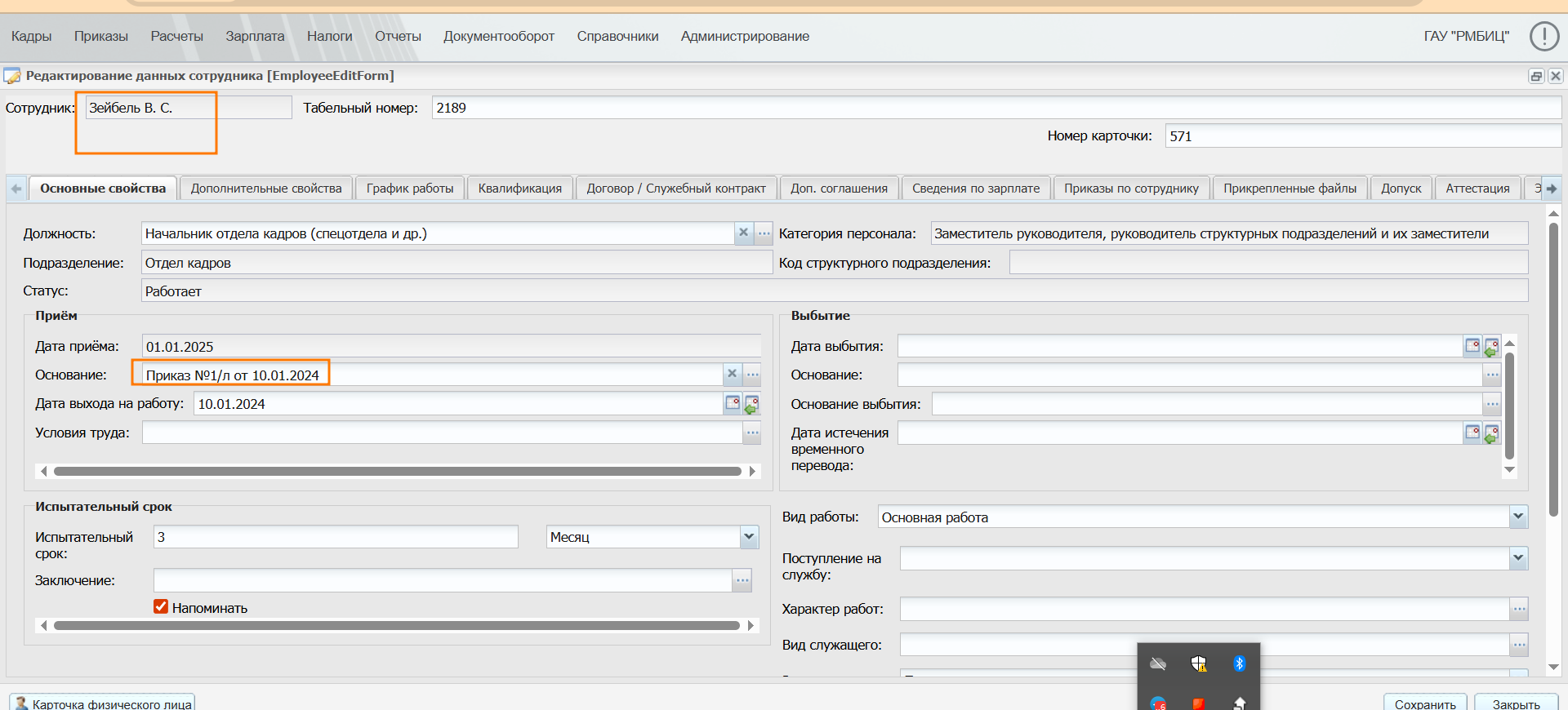Image resolution: width=1568 pixels, height=710 pixels.
Task: Open the Зарплата menu
Action: (255, 36)
